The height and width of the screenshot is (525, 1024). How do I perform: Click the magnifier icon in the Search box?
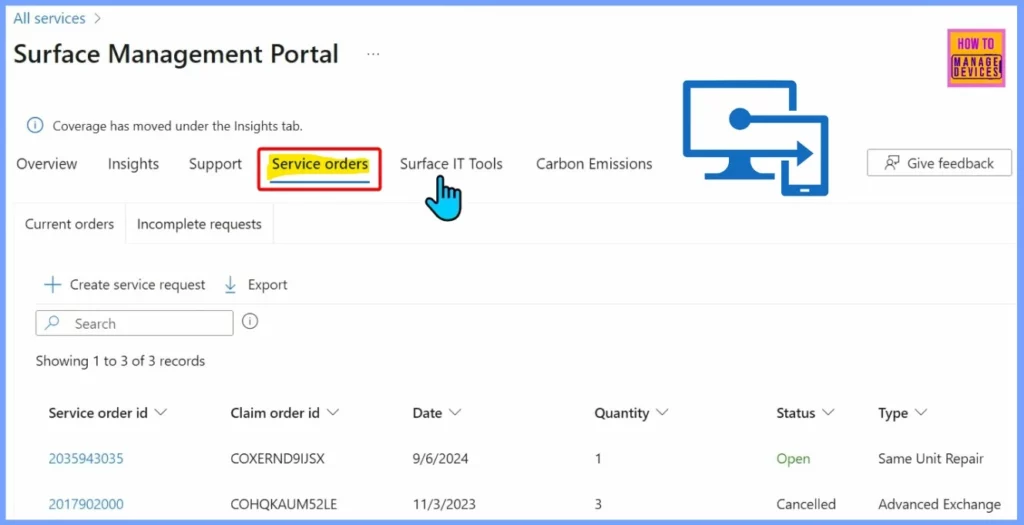[52, 323]
